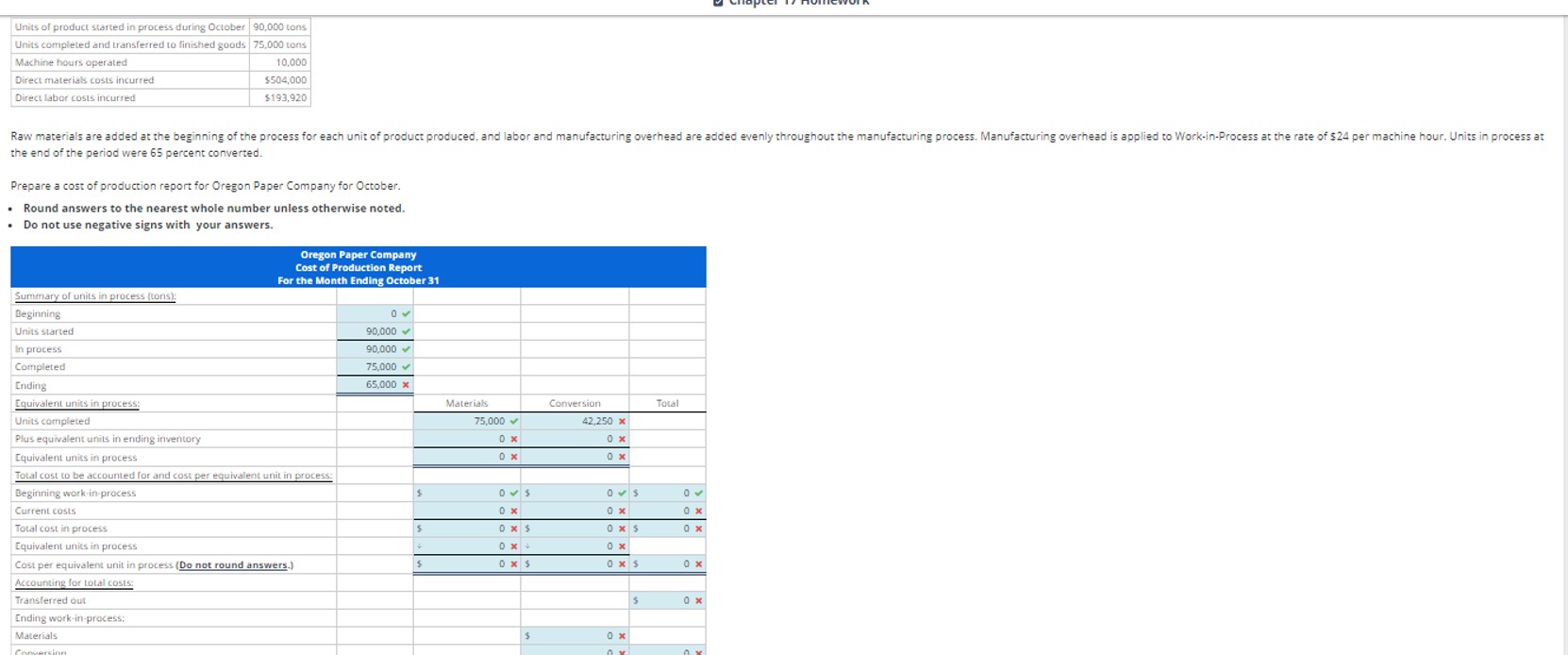This screenshot has height=655, width=1568.
Task: Select the Direct labor costs incurred label
Action: click(75, 98)
